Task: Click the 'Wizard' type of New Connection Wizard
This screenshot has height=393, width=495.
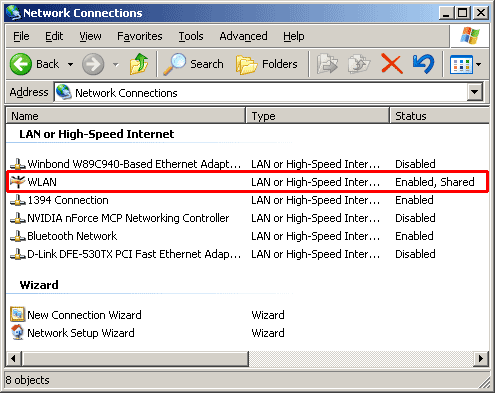Action: coord(268,315)
